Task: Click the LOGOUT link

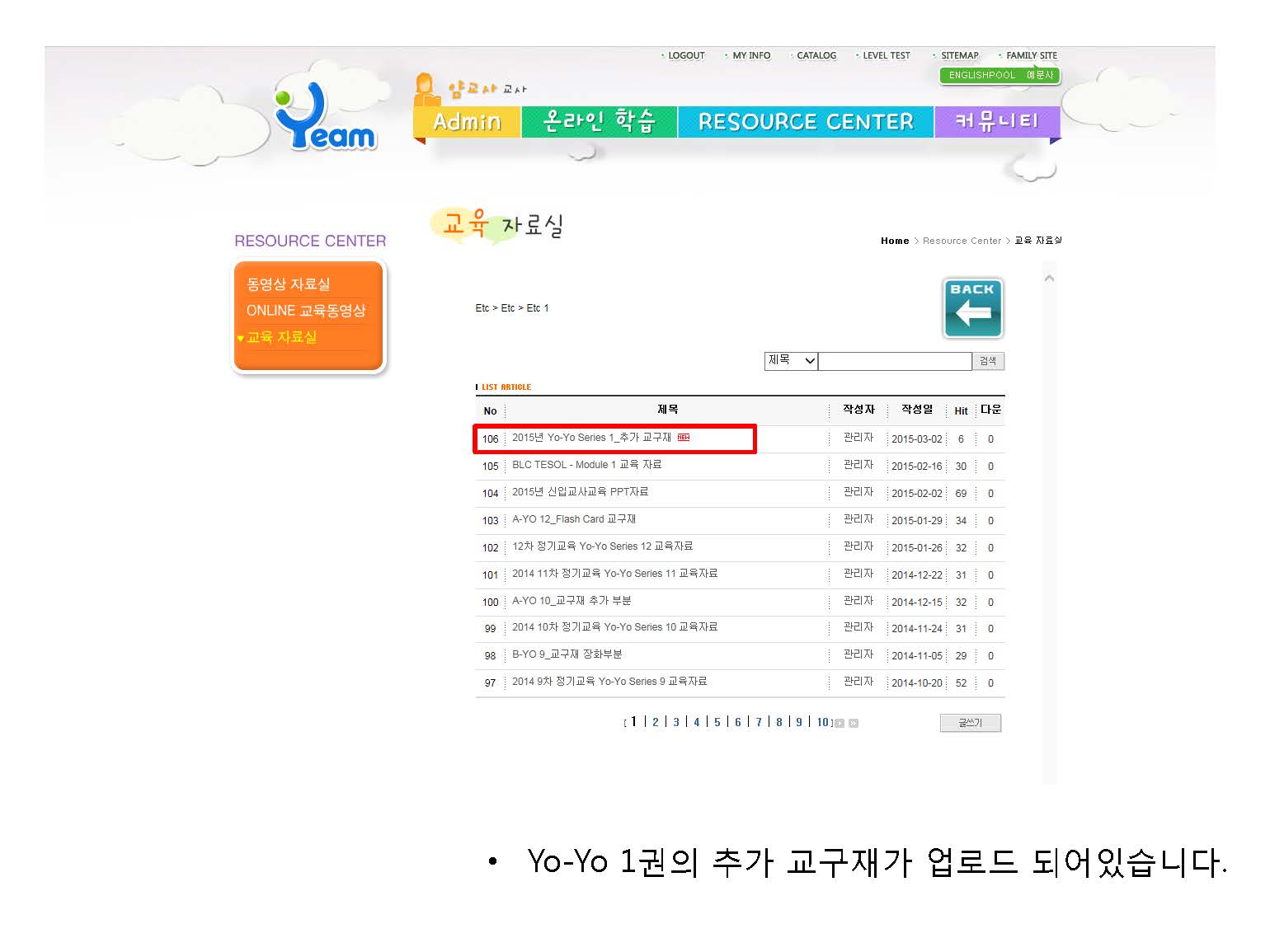Action: tap(685, 56)
